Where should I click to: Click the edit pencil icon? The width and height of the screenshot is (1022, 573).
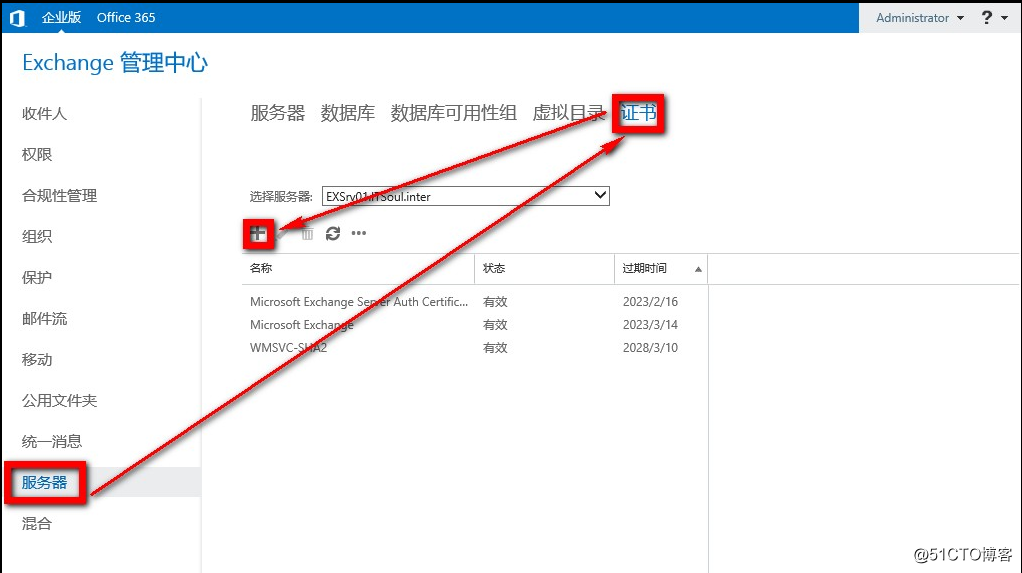click(x=282, y=233)
